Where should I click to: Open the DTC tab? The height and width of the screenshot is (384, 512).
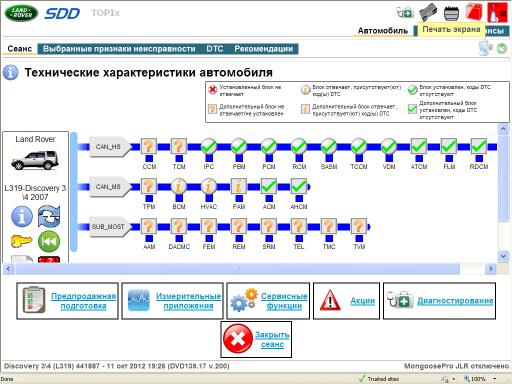(215, 49)
